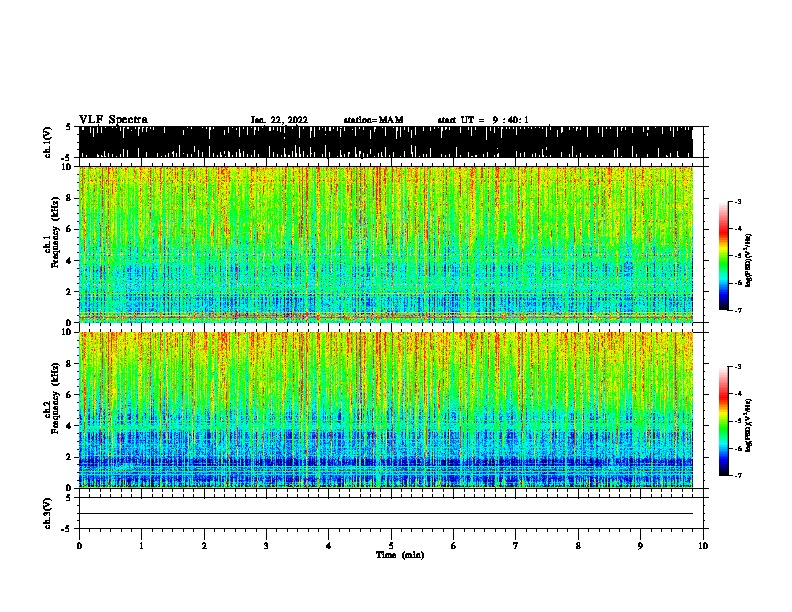Click the ch.1(V) waveform axis label

click(47, 142)
